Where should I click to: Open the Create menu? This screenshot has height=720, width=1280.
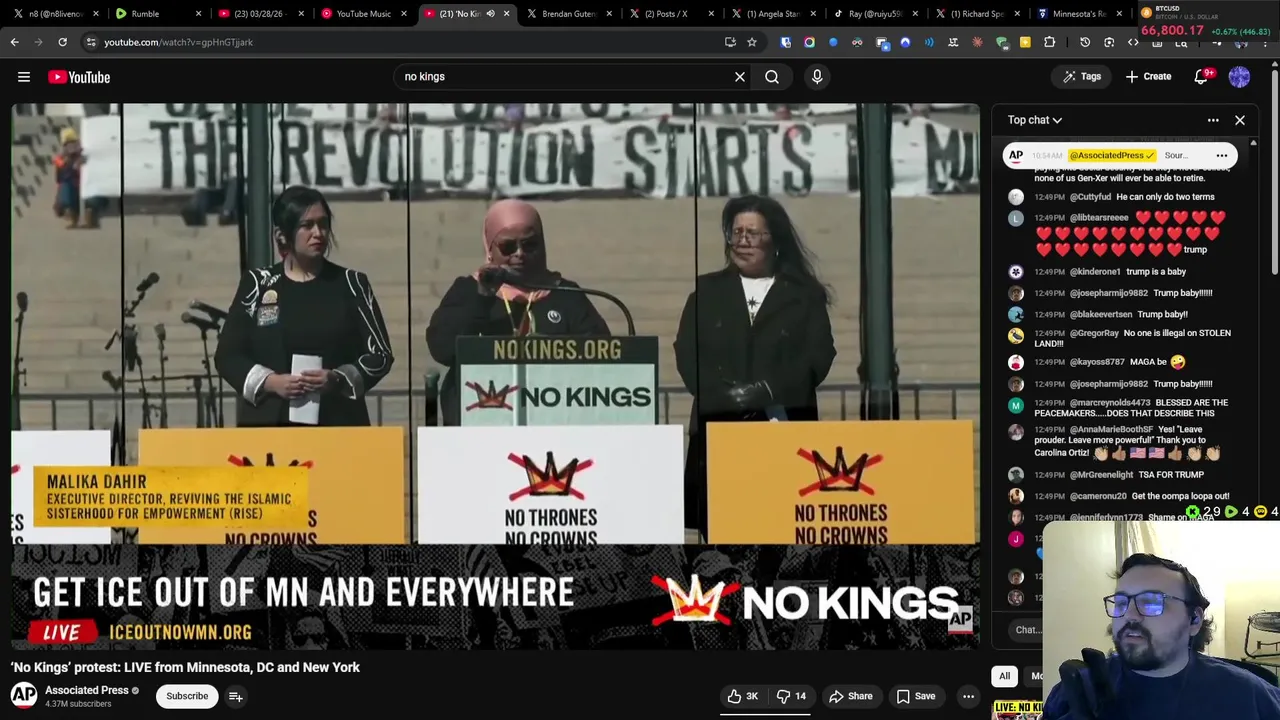pos(1148,77)
